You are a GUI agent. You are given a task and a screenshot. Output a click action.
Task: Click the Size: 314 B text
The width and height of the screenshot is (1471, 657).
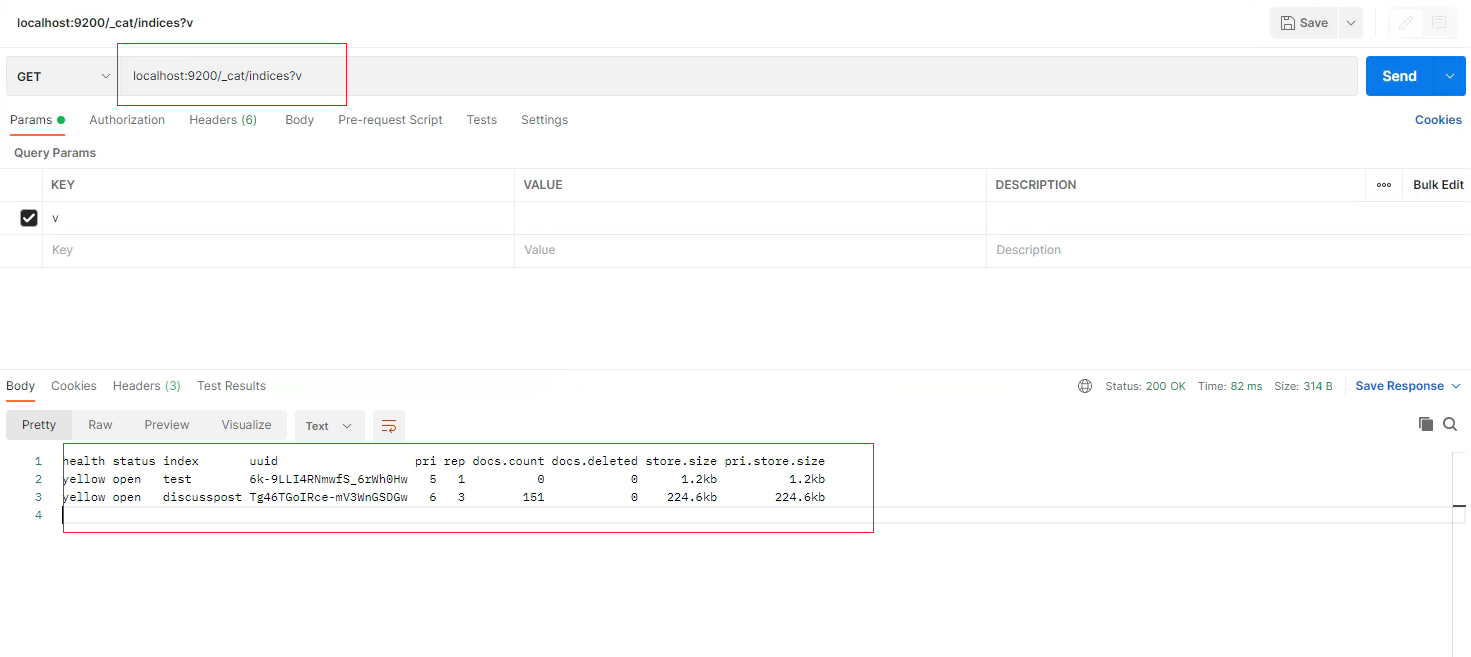coord(1303,386)
